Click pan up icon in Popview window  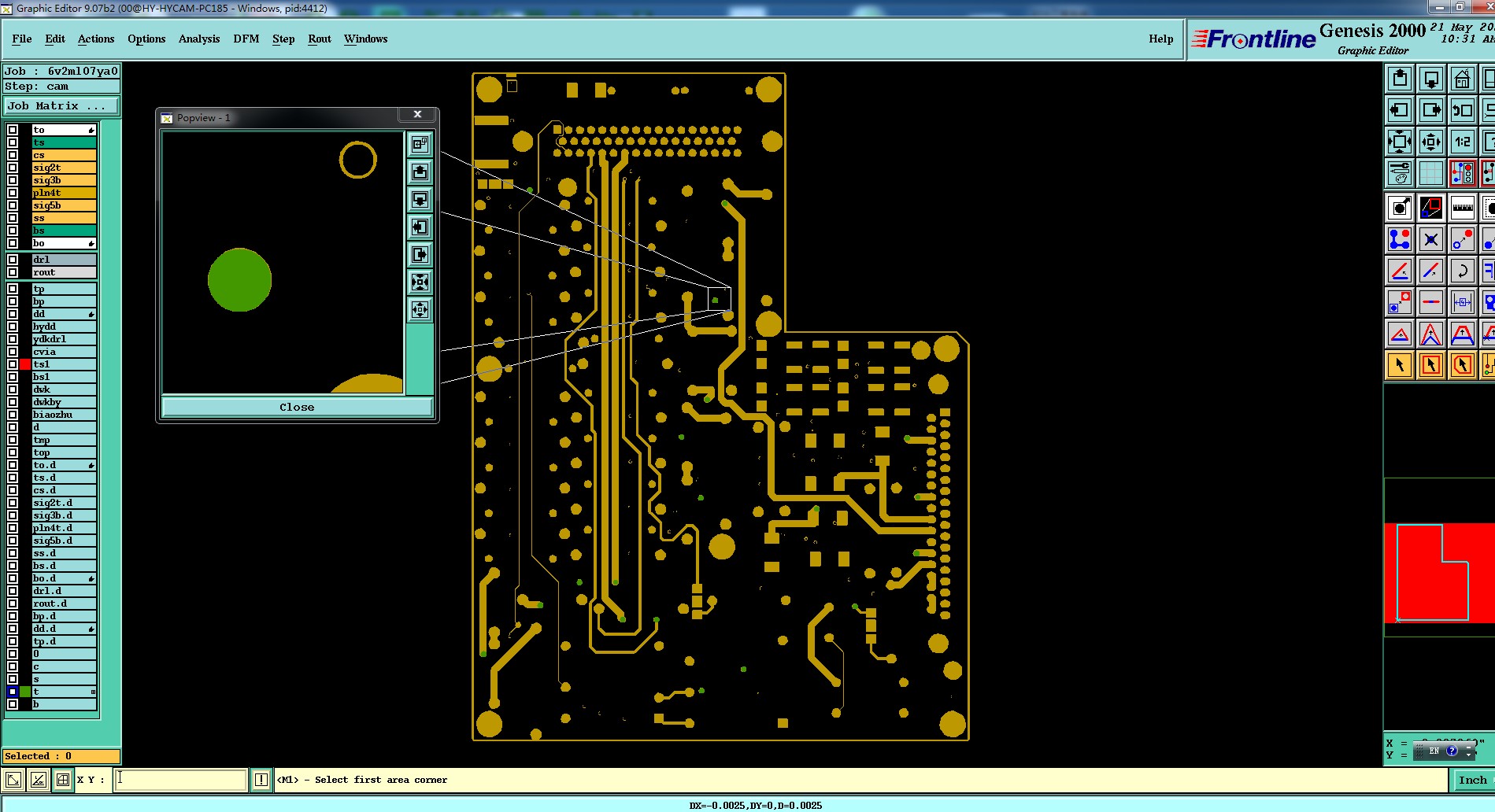(420, 172)
